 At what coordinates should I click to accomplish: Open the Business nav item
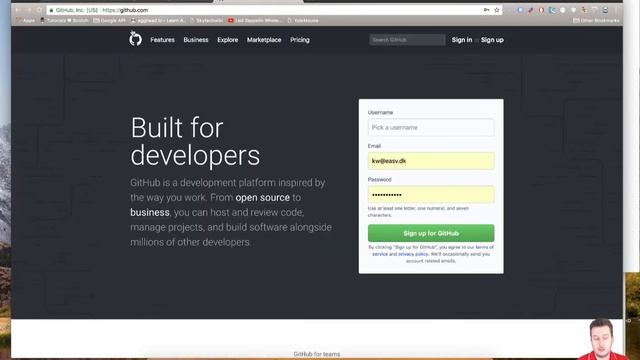(x=196, y=40)
